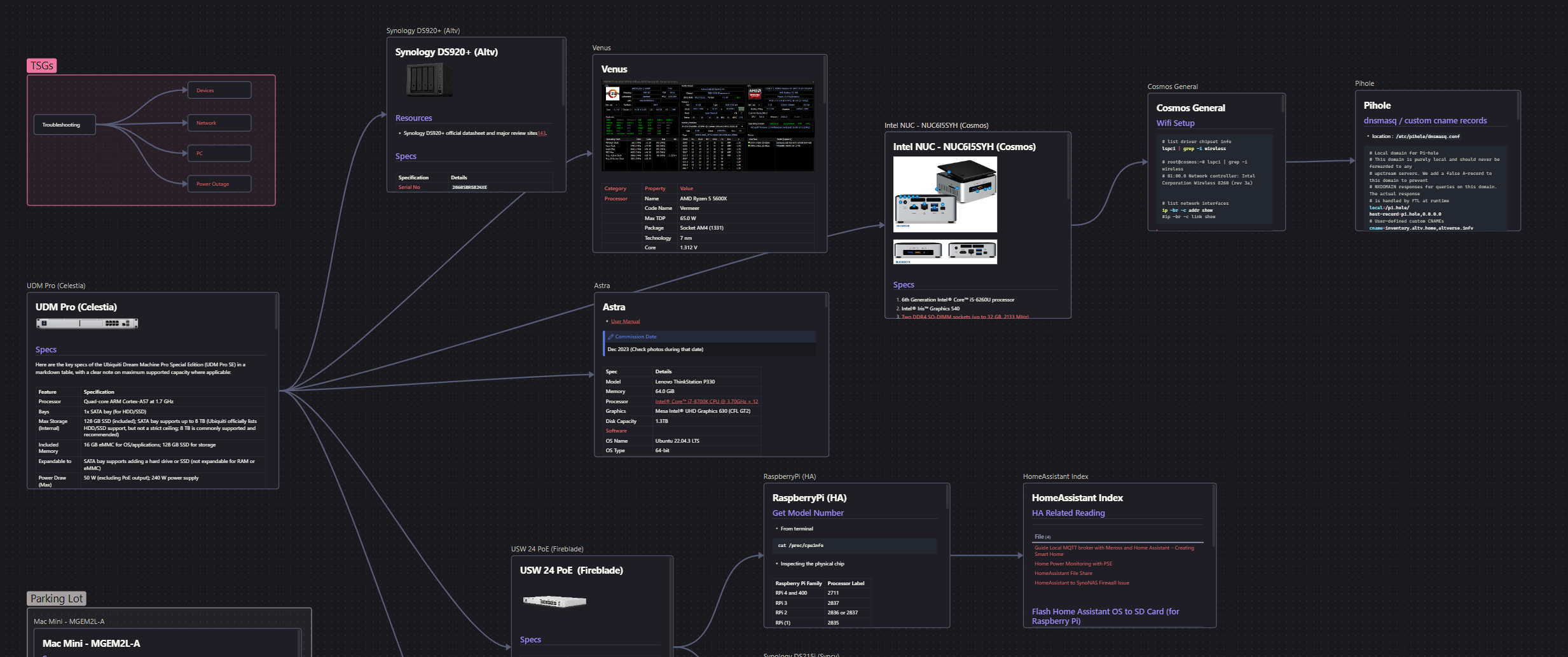Select the Troubleshooting root node
This screenshot has height=657, width=1568.
point(64,125)
